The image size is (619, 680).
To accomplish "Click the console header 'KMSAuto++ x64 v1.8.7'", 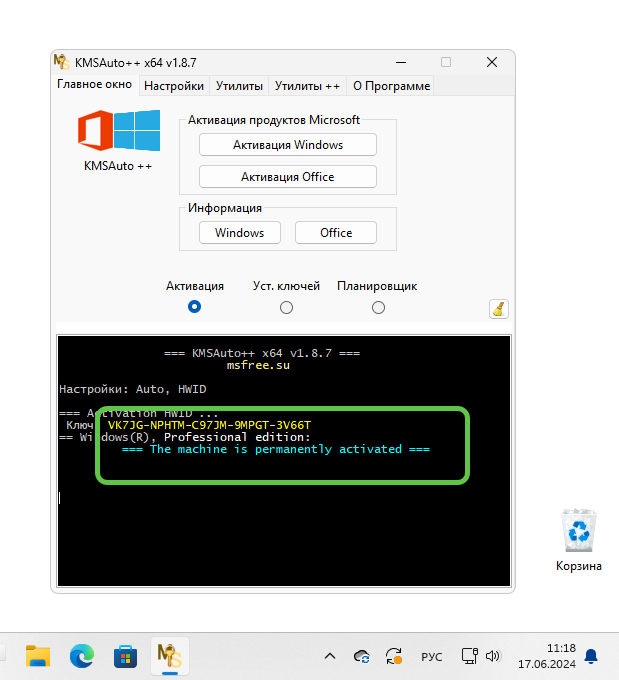I will pyautogui.click(x=262, y=353).
